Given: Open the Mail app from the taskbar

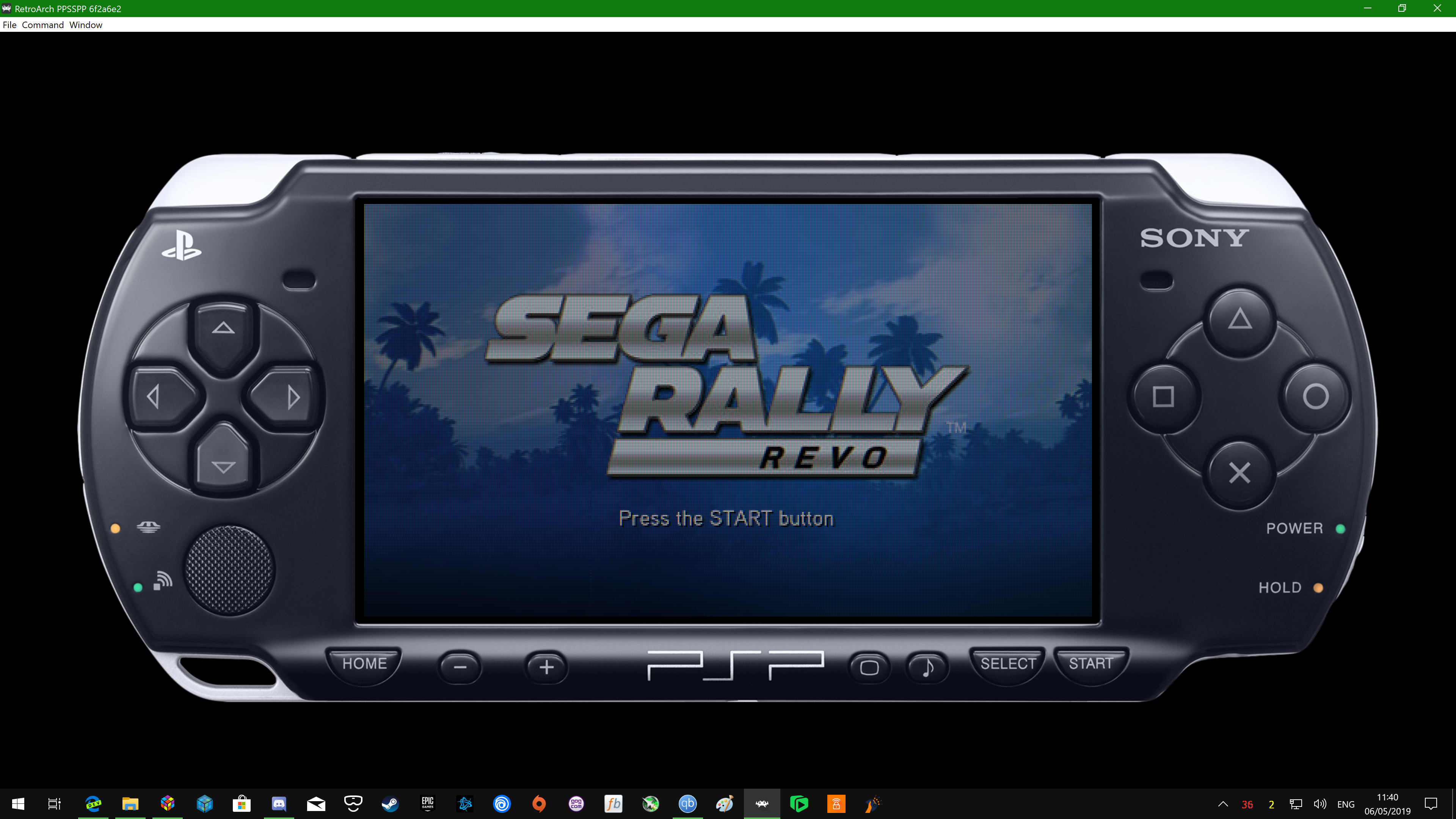Looking at the screenshot, I should (316, 804).
